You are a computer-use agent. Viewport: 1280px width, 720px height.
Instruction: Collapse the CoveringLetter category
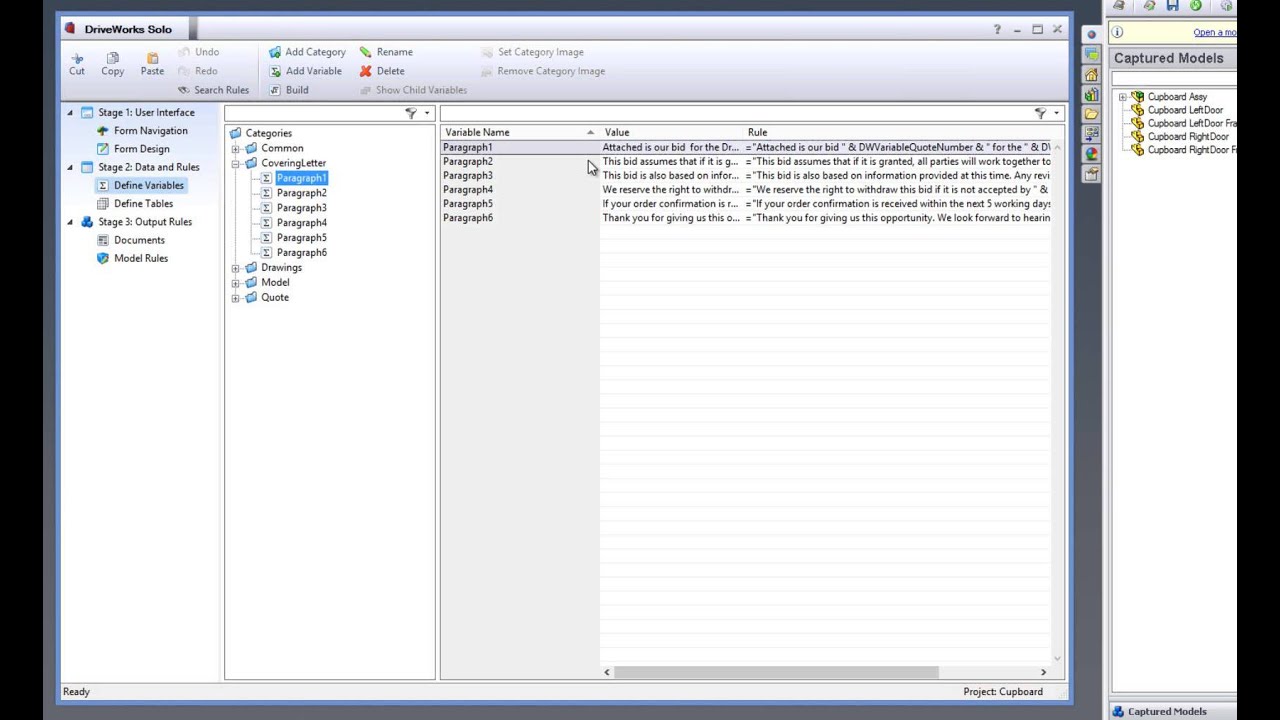pyautogui.click(x=236, y=163)
